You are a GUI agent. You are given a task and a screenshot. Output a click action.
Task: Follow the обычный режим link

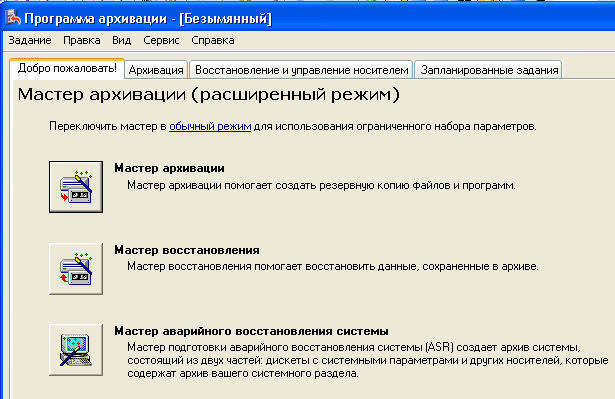[210, 126]
